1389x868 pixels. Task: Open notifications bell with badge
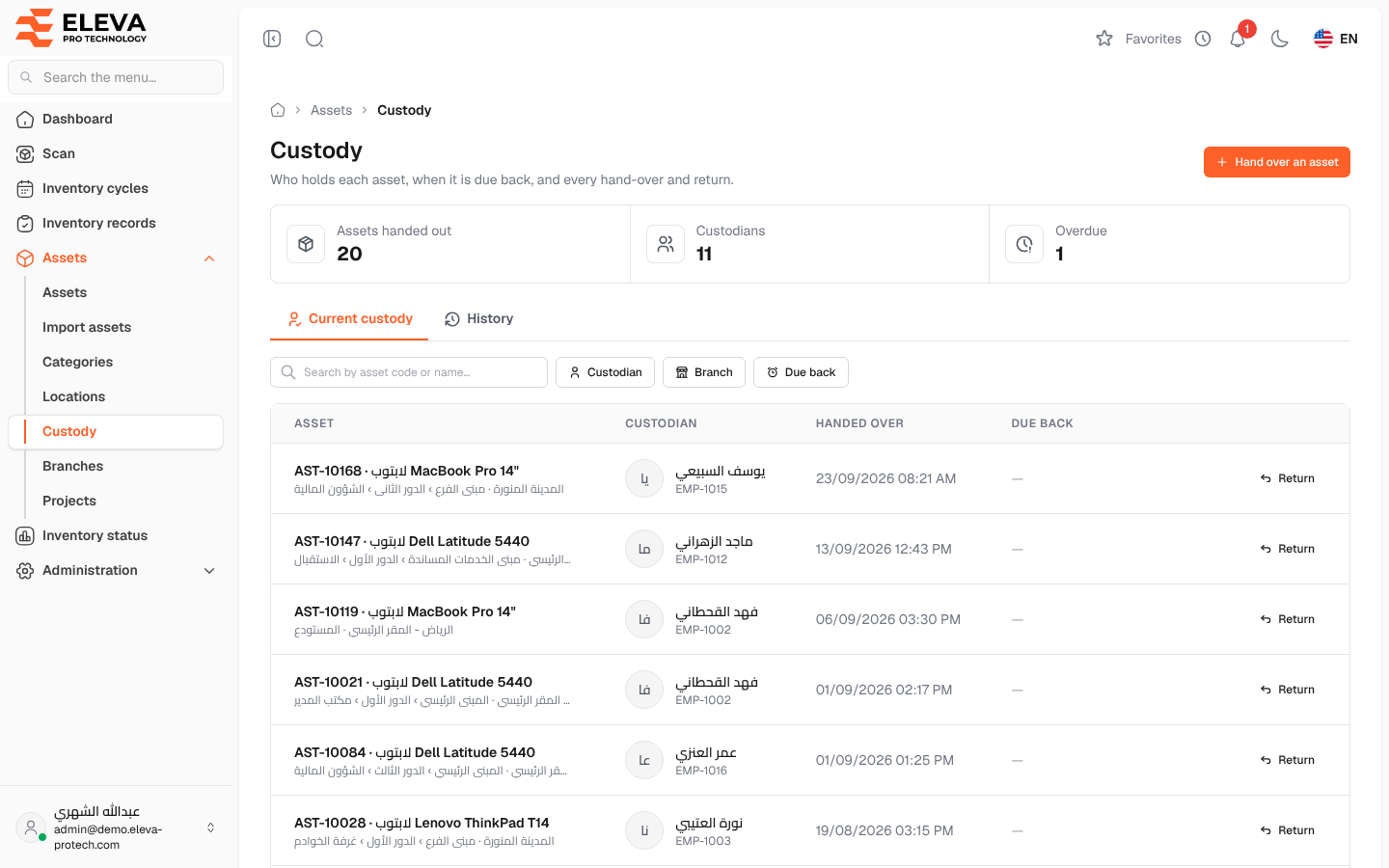(x=1239, y=39)
